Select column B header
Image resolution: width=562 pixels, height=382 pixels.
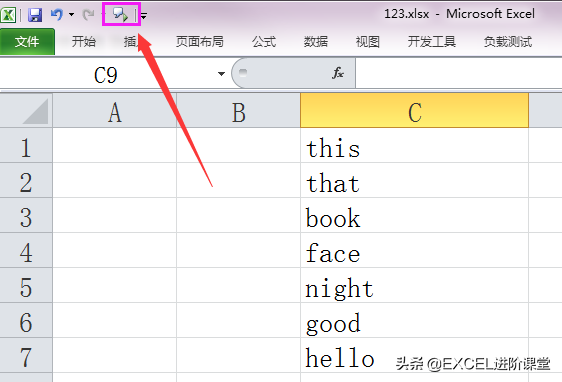[238, 110]
